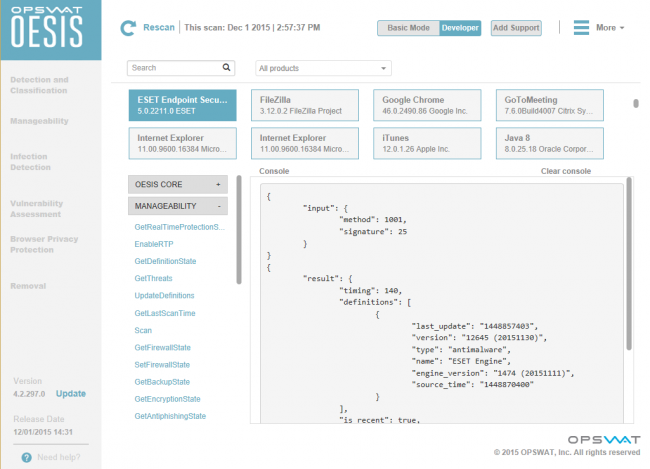The image size is (650, 469).
Task: Click the "engine_version" console line
Action: tap(492, 373)
